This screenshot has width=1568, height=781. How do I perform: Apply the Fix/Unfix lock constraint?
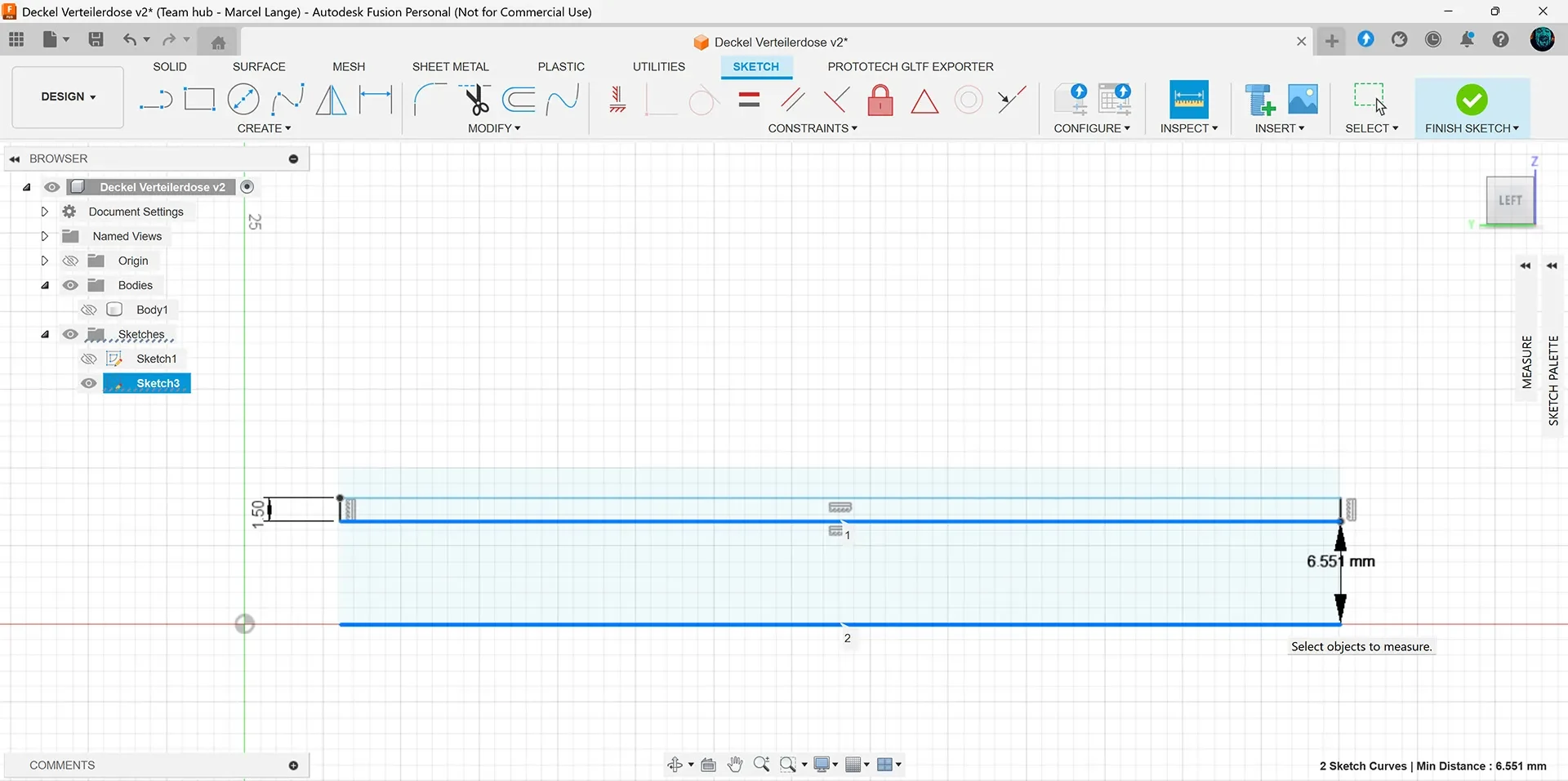click(880, 100)
